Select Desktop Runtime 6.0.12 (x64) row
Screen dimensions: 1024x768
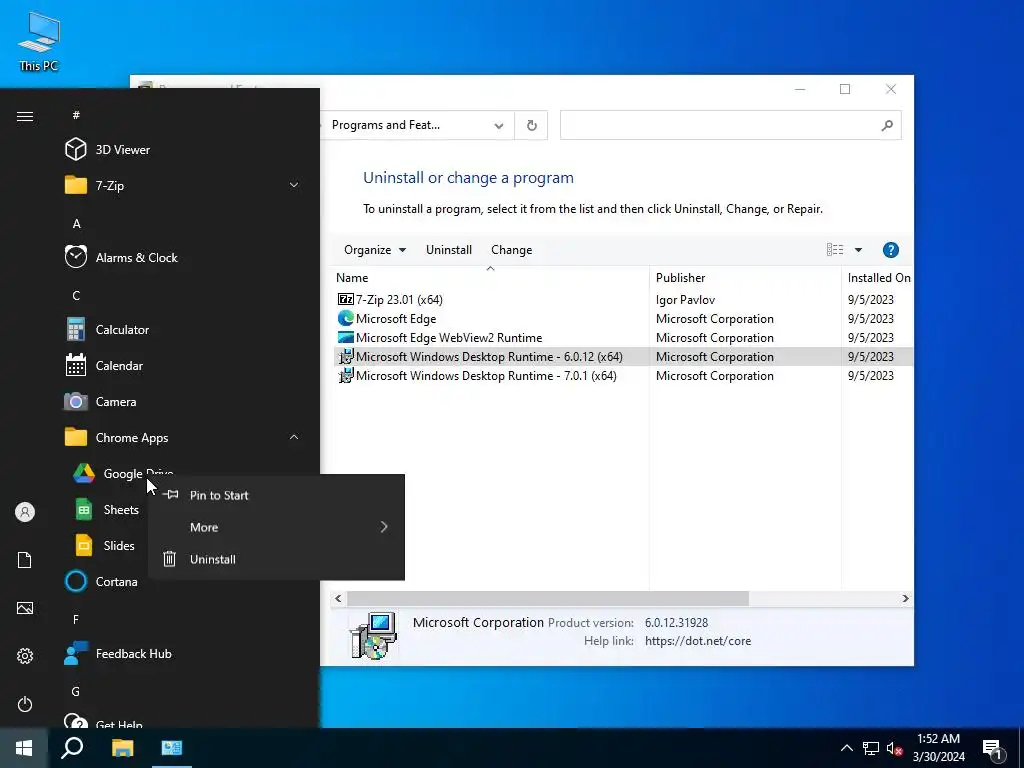coord(622,357)
